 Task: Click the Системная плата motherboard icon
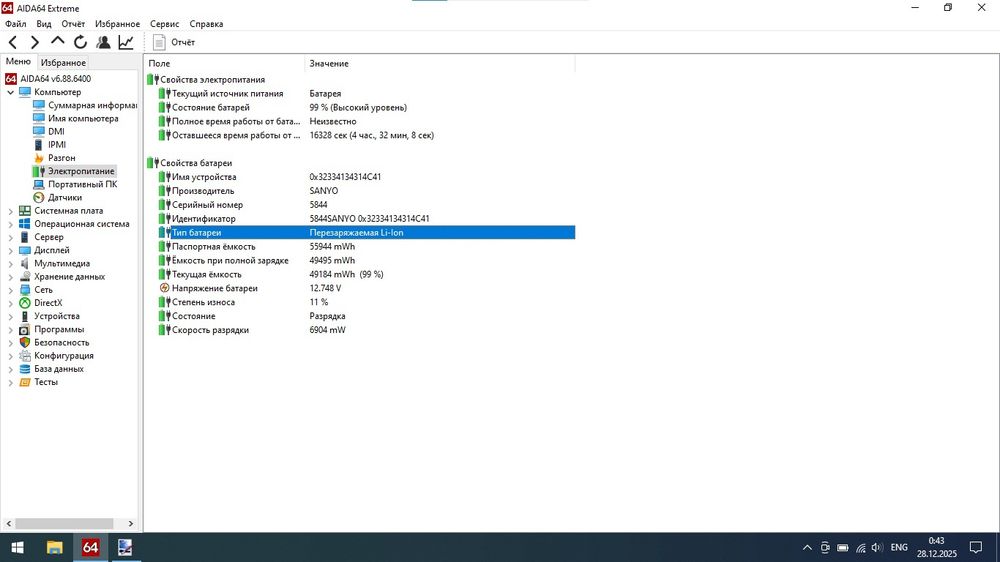pyautogui.click(x=25, y=211)
